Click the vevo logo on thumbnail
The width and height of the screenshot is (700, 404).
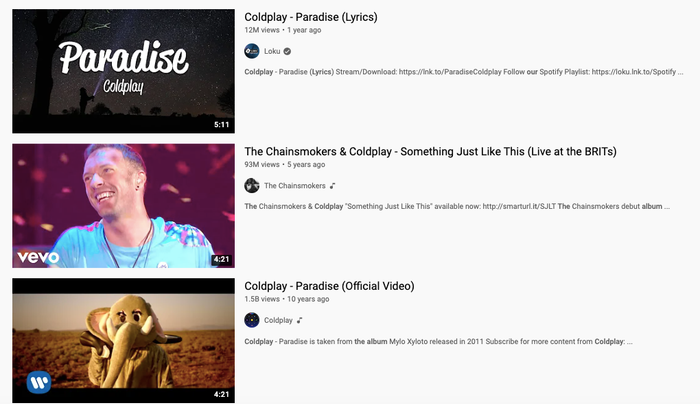pos(38,257)
